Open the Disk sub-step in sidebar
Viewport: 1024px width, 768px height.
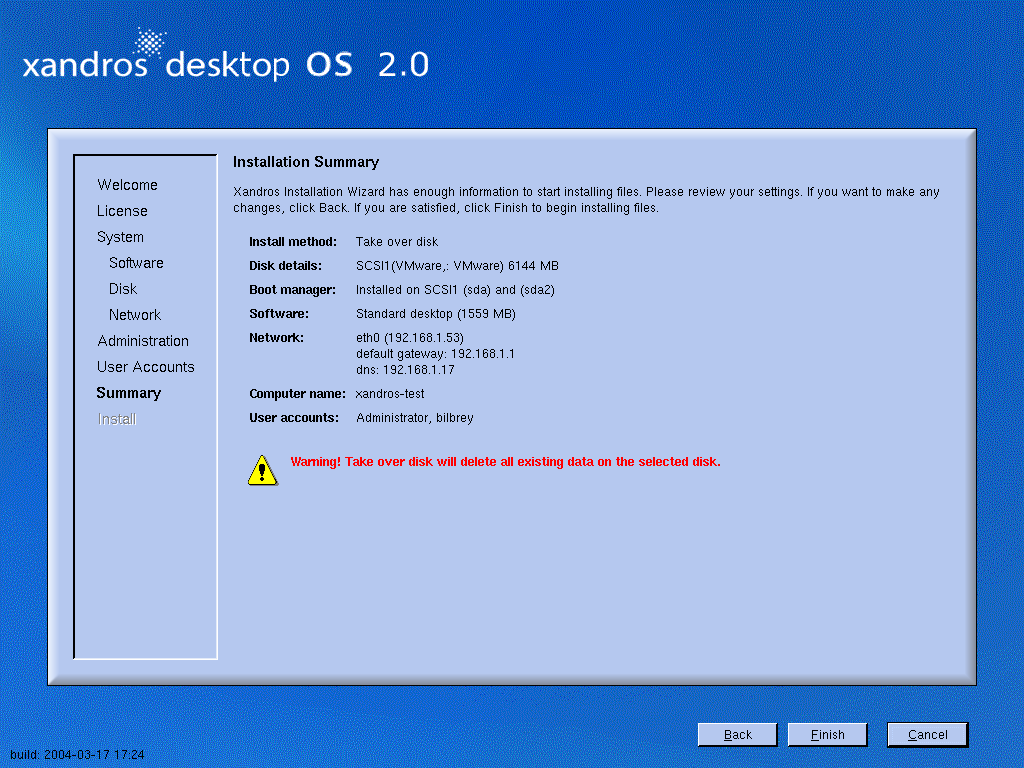[123, 289]
